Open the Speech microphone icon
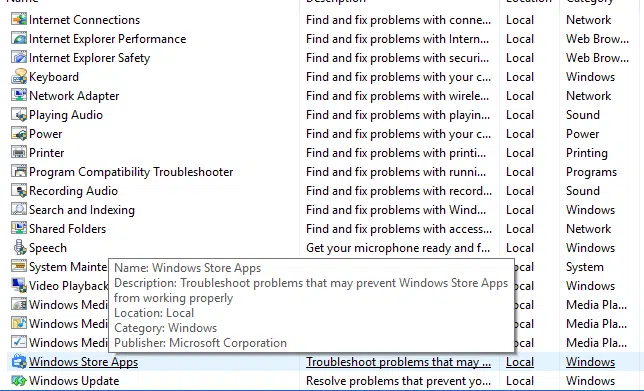 tap(19, 247)
